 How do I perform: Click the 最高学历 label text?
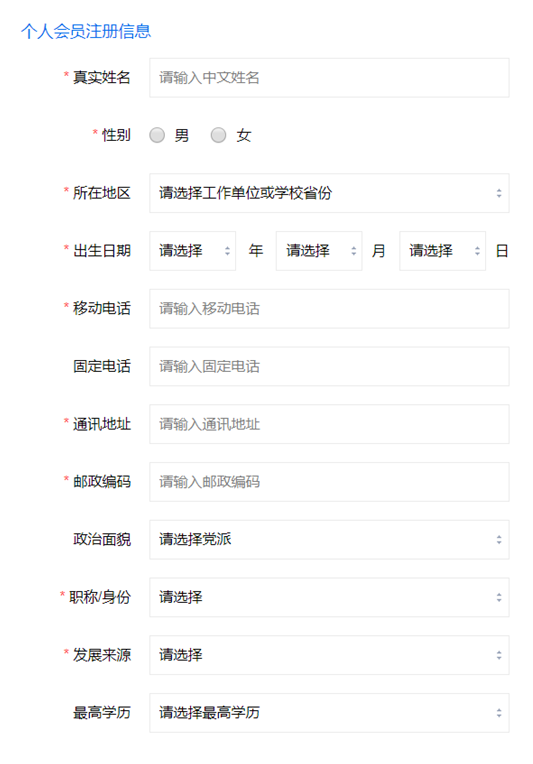(x=102, y=713)
